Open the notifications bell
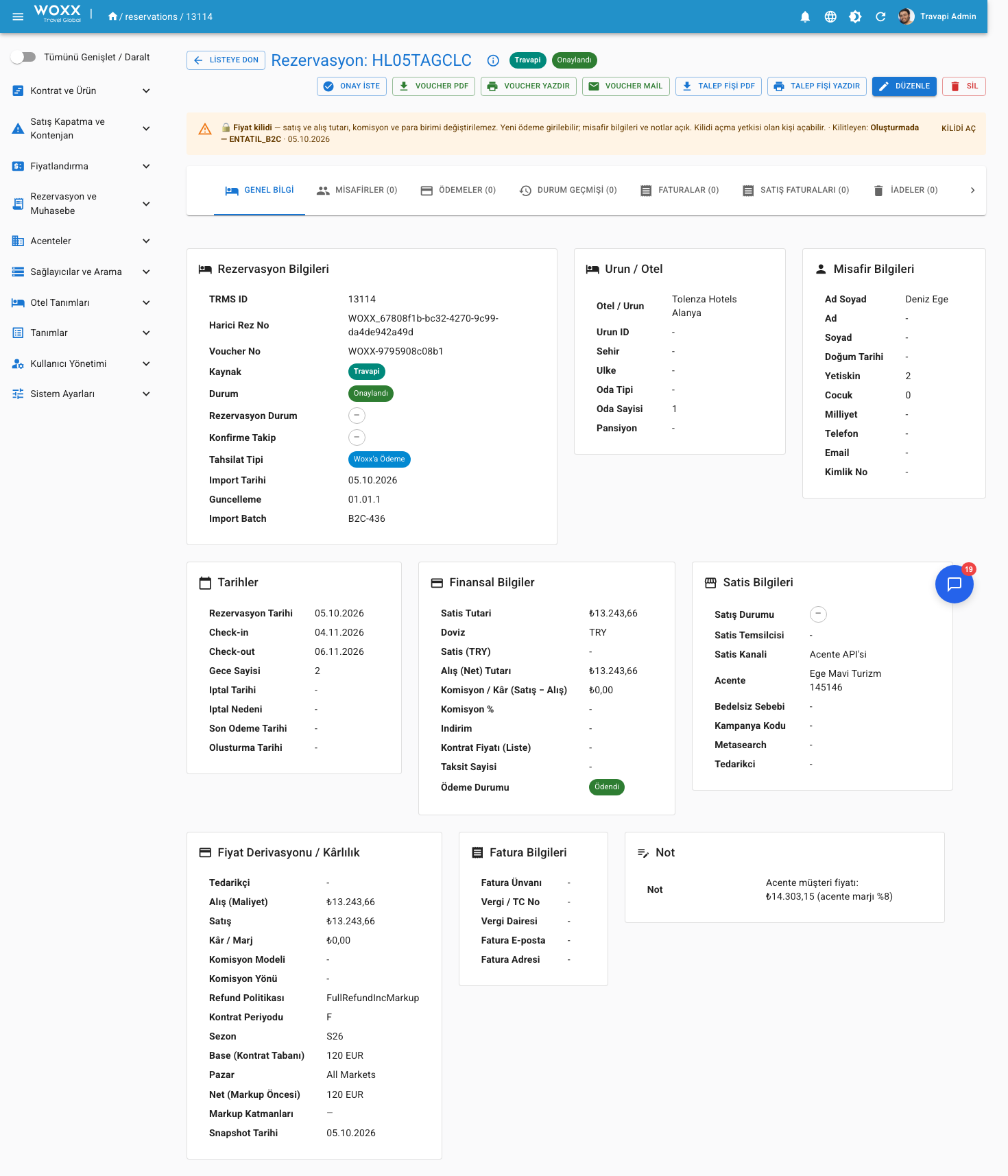Viewport: 1008px width, 1176px height. tap(805, 16)
